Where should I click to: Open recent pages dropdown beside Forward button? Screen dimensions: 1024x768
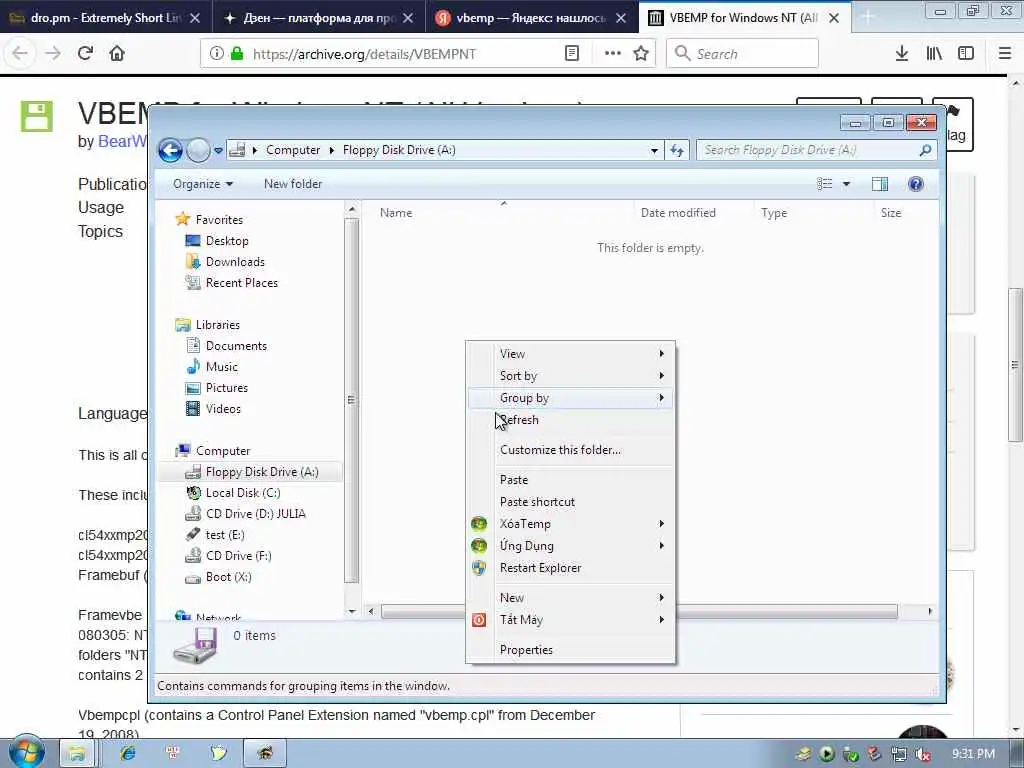218,151
